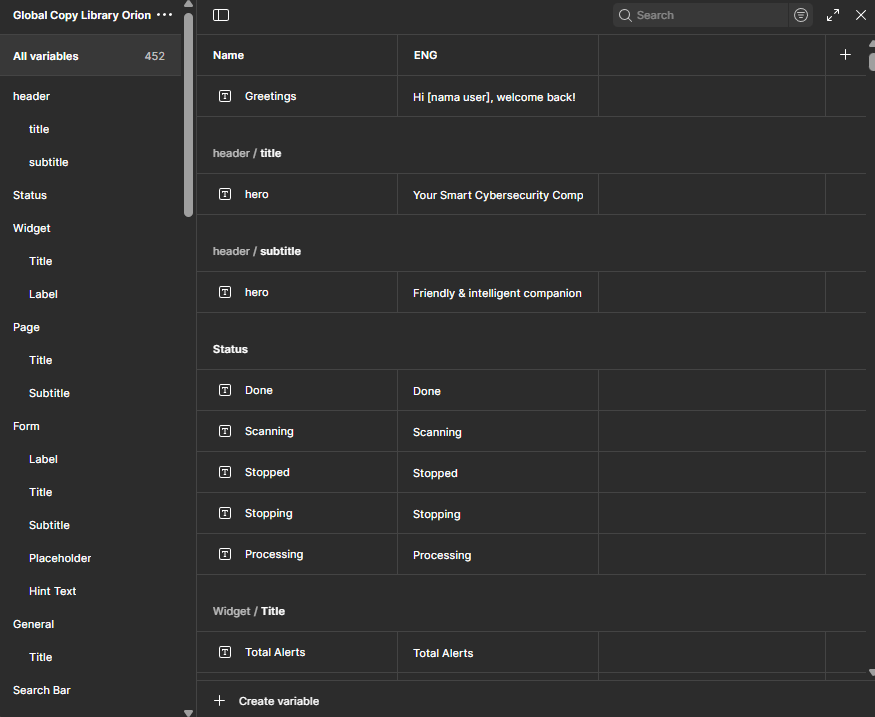The width and height of the screenshot is (875, 717).
Task: Edit the Done variable ENG value
Action: [x=497, y=391]
